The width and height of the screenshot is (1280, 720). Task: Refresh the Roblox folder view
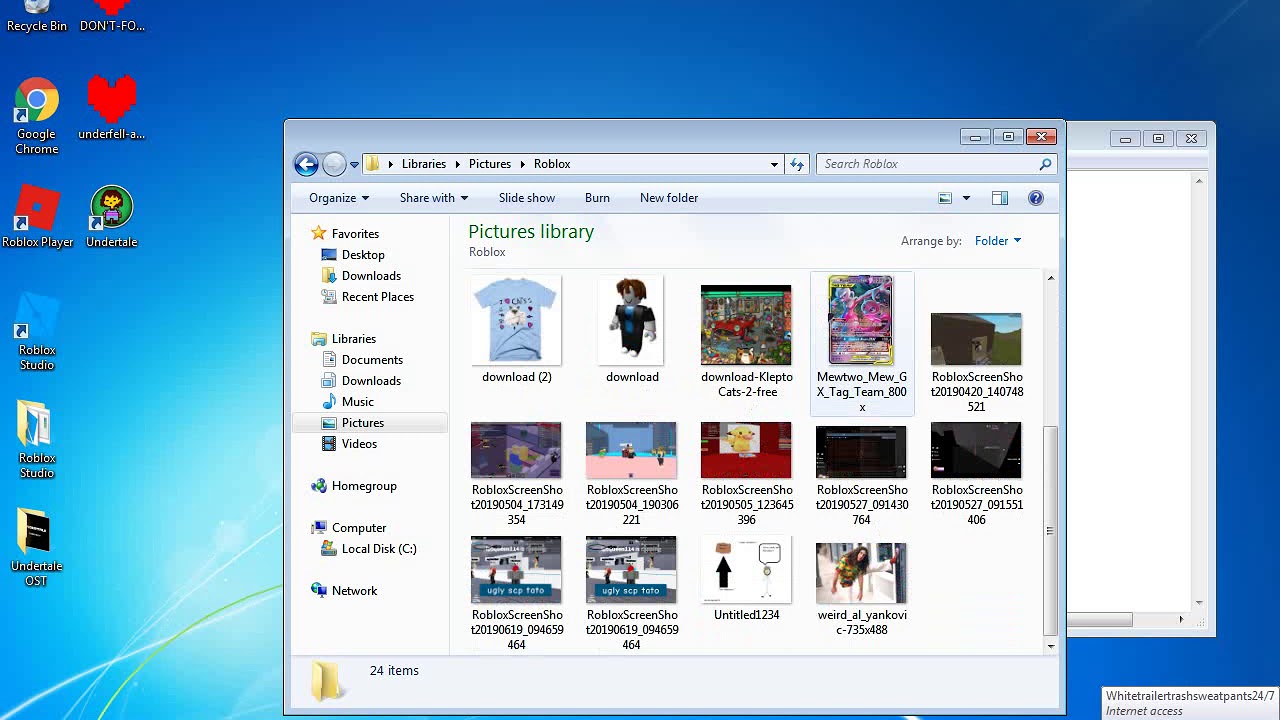click(797, 164)
